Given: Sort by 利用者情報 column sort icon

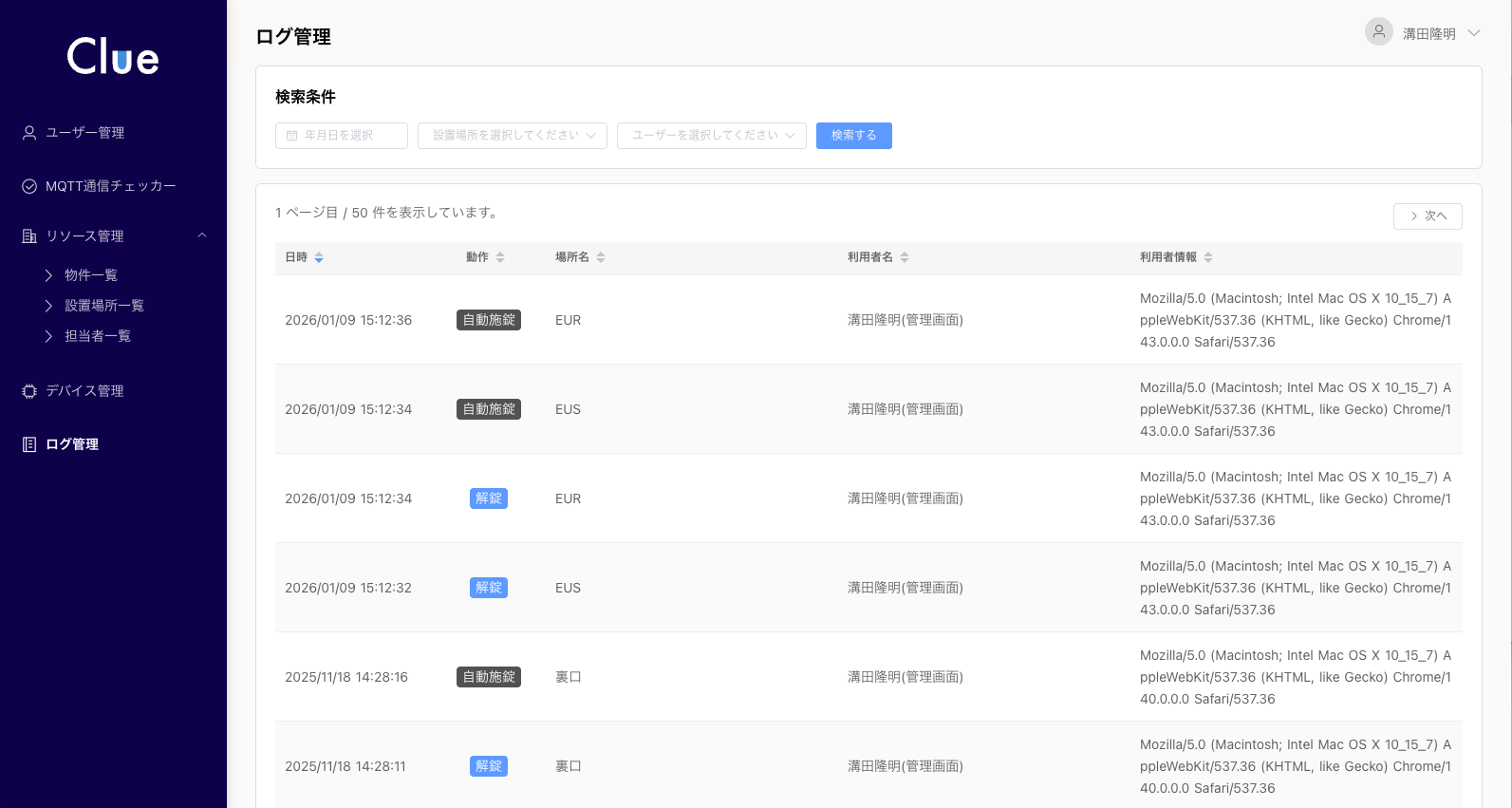Looking at the screenshot, I should click(x=1208, y=257).
